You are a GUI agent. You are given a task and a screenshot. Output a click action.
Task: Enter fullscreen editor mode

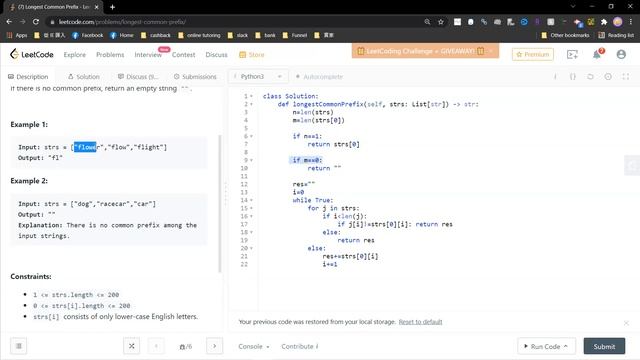(625, 77)
